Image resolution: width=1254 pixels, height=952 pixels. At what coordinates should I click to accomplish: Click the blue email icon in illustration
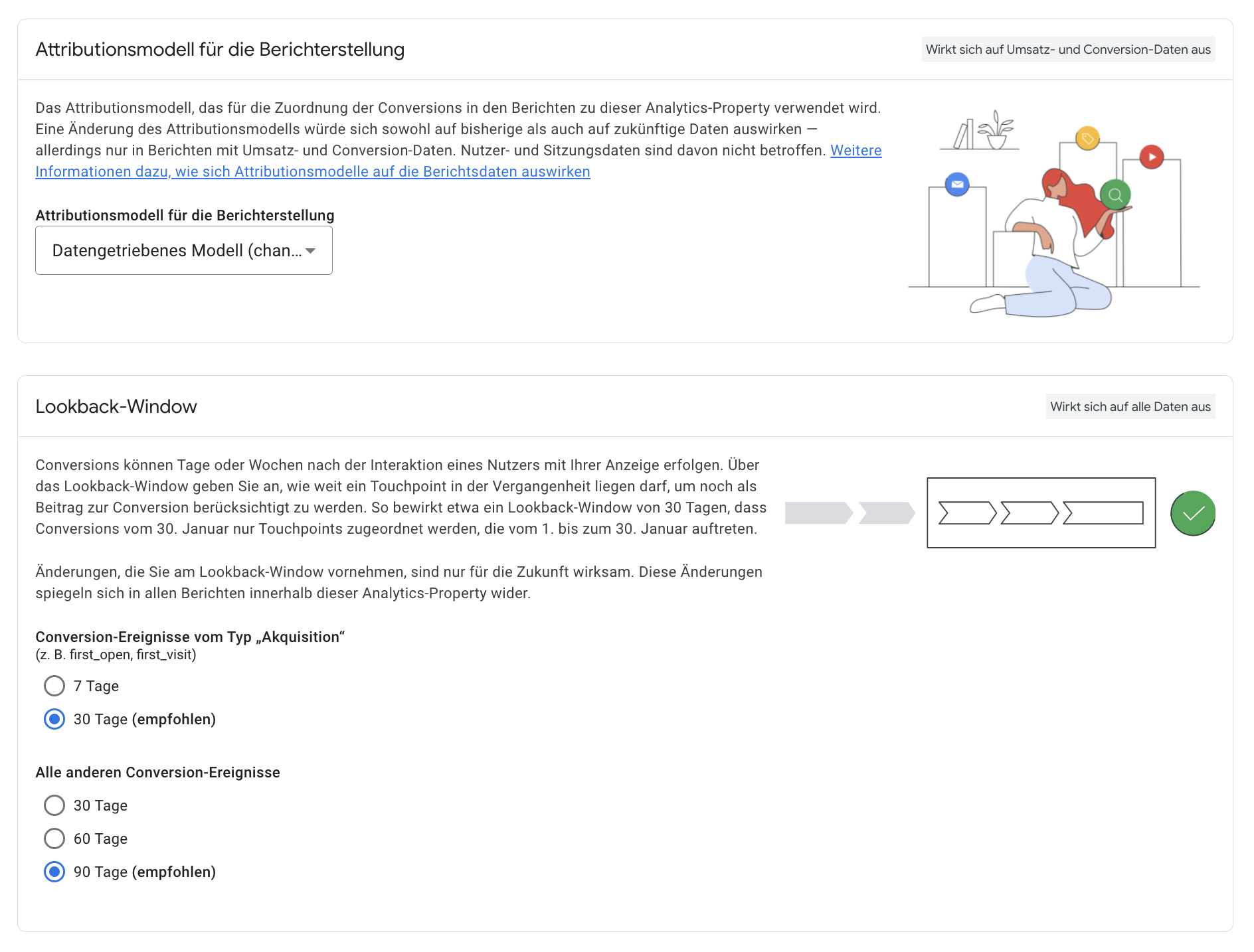pos(957,184)
